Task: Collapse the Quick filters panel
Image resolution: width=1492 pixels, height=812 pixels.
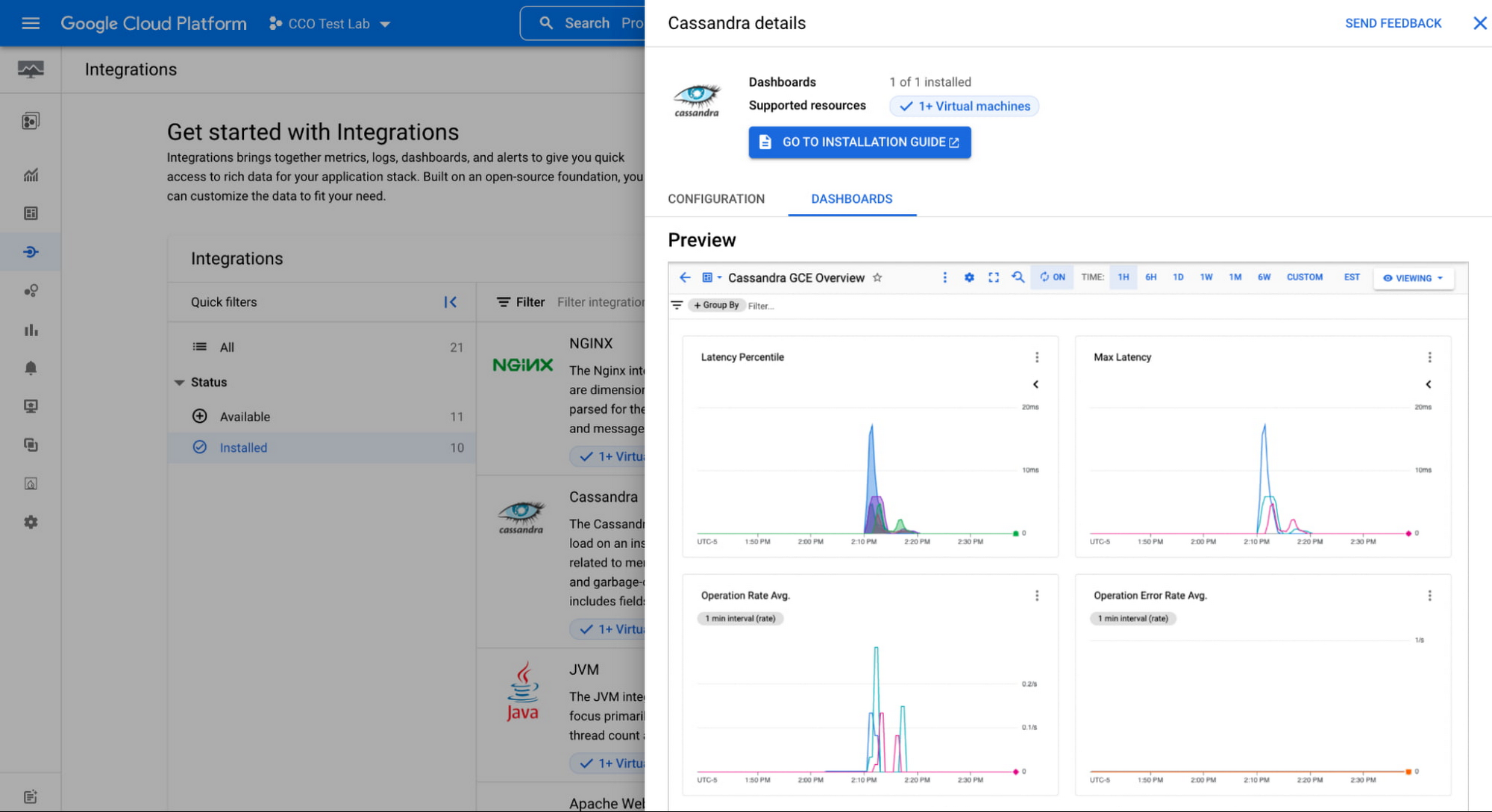Action: click(451, 302)
